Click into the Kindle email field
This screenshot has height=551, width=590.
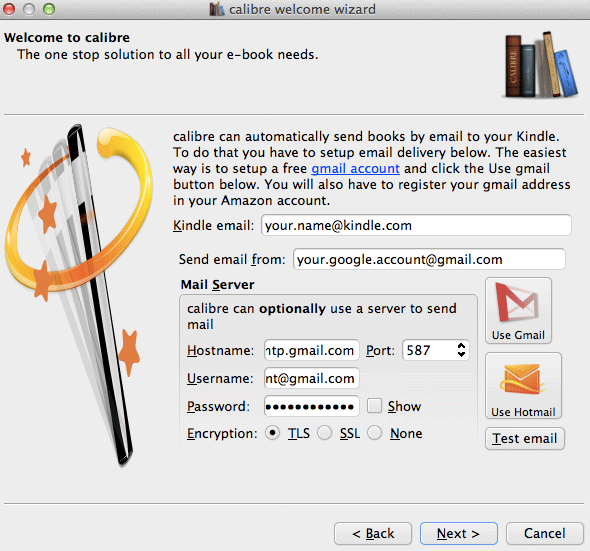click(x=416, y=225)
